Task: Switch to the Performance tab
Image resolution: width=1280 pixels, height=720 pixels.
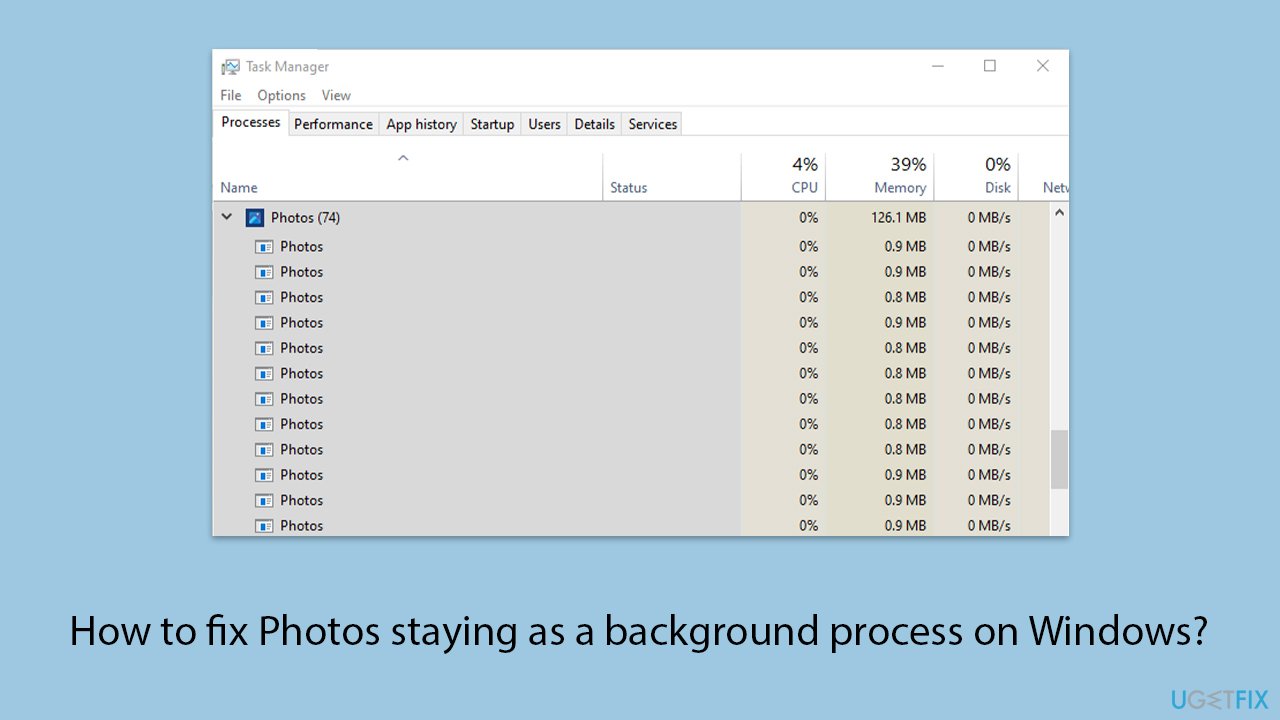Action: point(333,124)
